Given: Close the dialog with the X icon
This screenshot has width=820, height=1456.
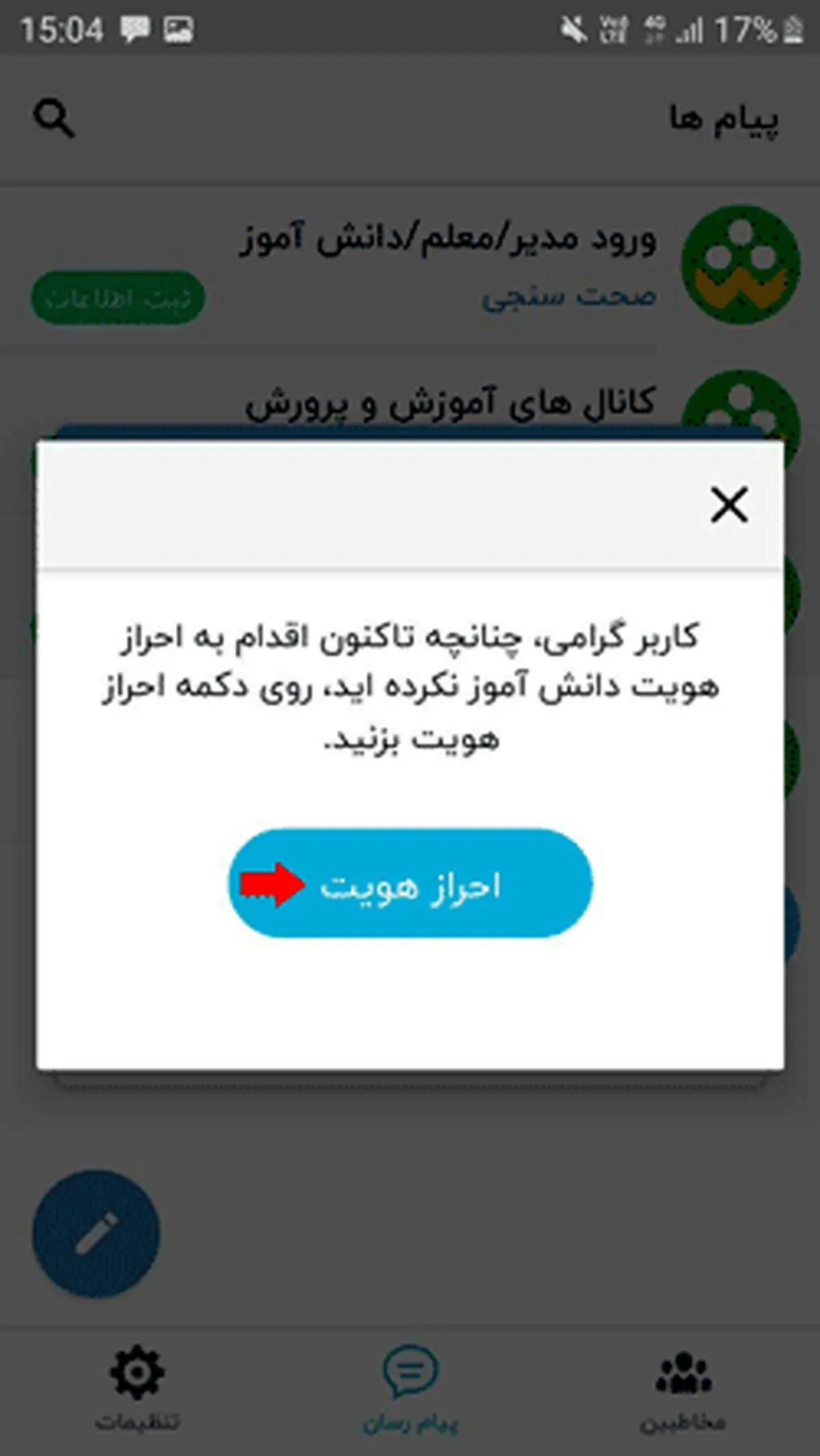Looking at the screenshot, I should coord(729,505).
